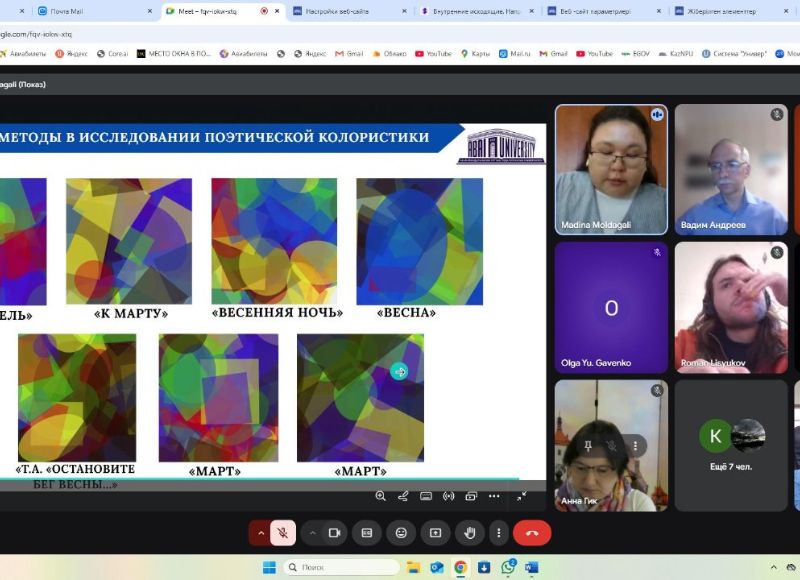Leave the call with red hang-up button
This screenshot has width=800, height=580.
[x=532, y=533]
